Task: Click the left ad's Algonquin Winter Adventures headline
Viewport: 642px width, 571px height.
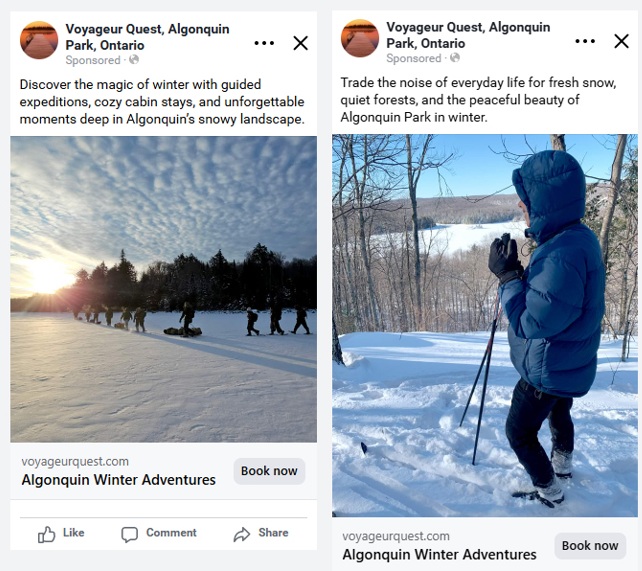Action: [x=118, y=480]
